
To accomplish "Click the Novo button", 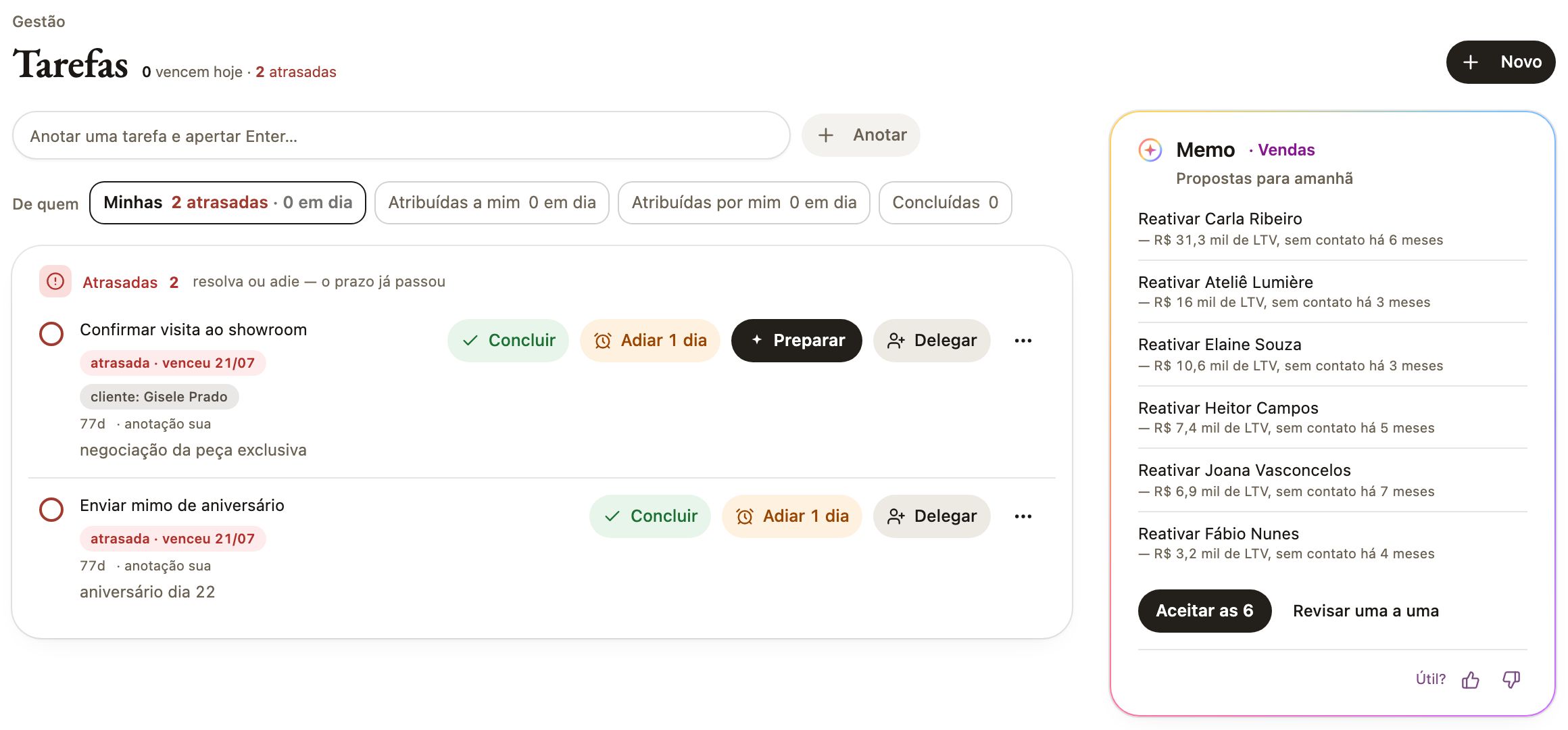I will pyautogui.click(x=1500, y=62).
